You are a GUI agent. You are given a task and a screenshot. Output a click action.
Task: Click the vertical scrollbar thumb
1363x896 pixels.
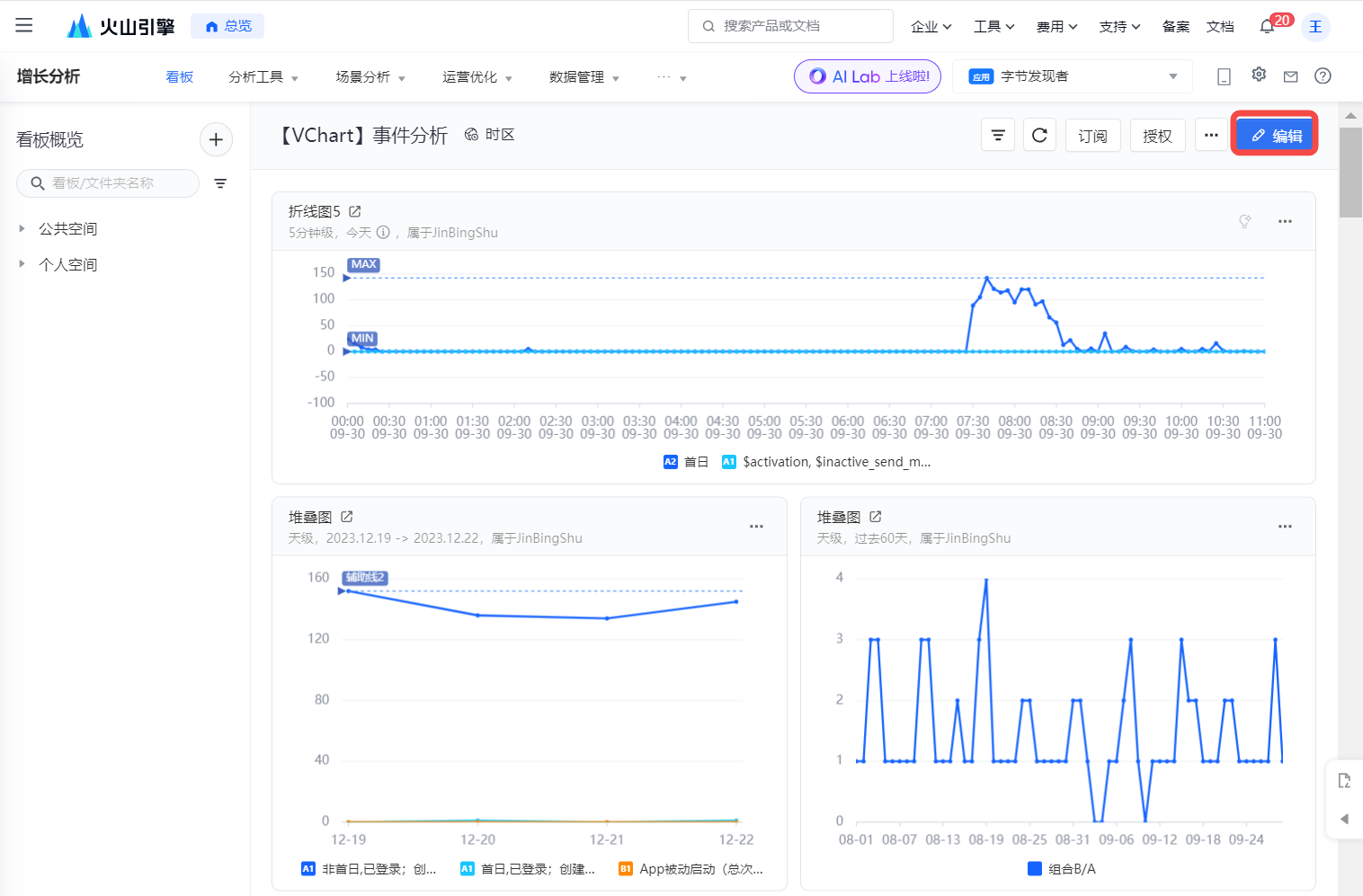[1350, 173]
